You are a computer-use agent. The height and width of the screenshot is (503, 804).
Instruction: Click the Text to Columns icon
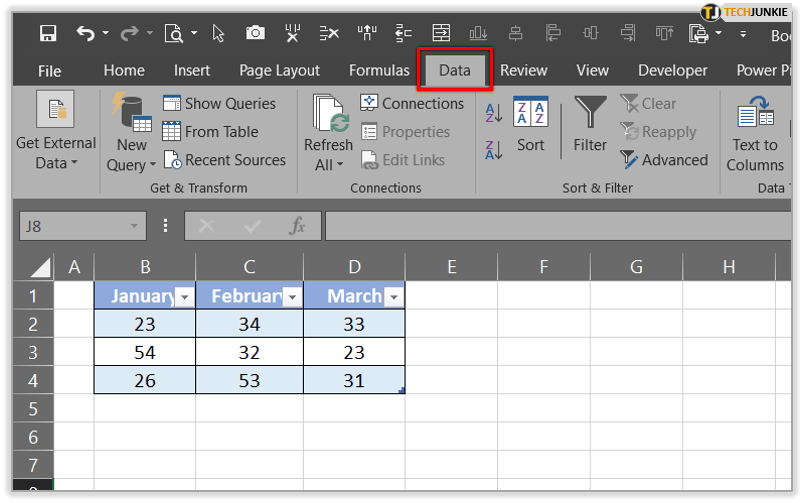[x=755, y=134]
